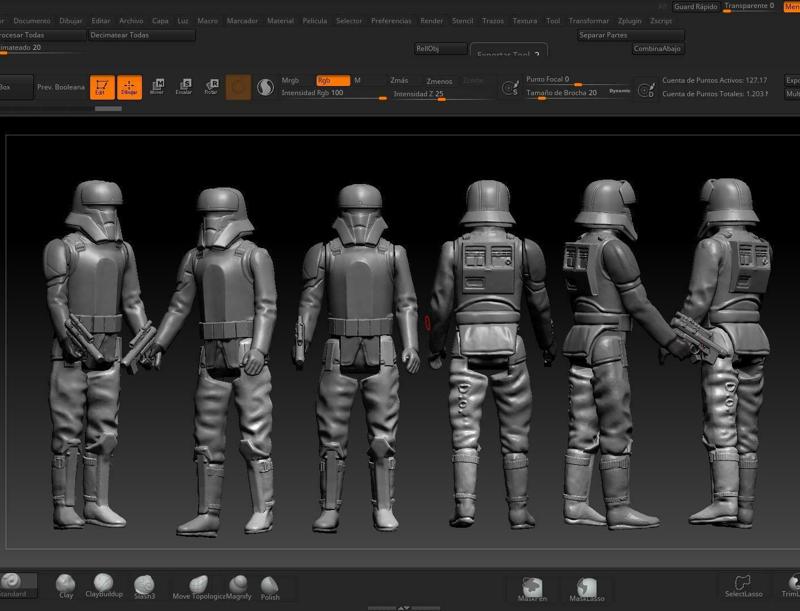The width and height of the screenshot is (800, 611).
Task: Toggle the Rgb channel button
Action: [332, 80]
